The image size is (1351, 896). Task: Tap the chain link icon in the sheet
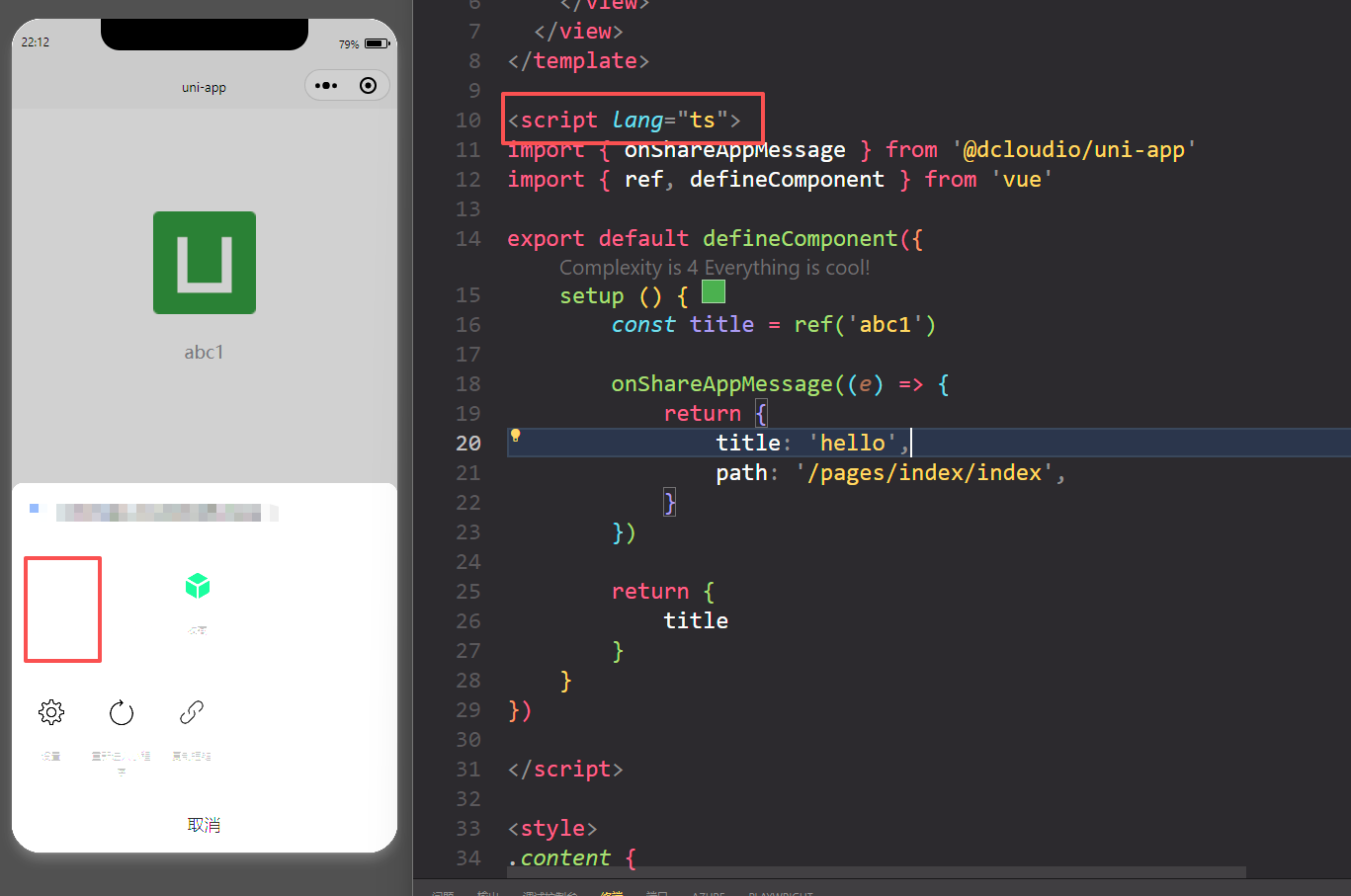point(192,712)
